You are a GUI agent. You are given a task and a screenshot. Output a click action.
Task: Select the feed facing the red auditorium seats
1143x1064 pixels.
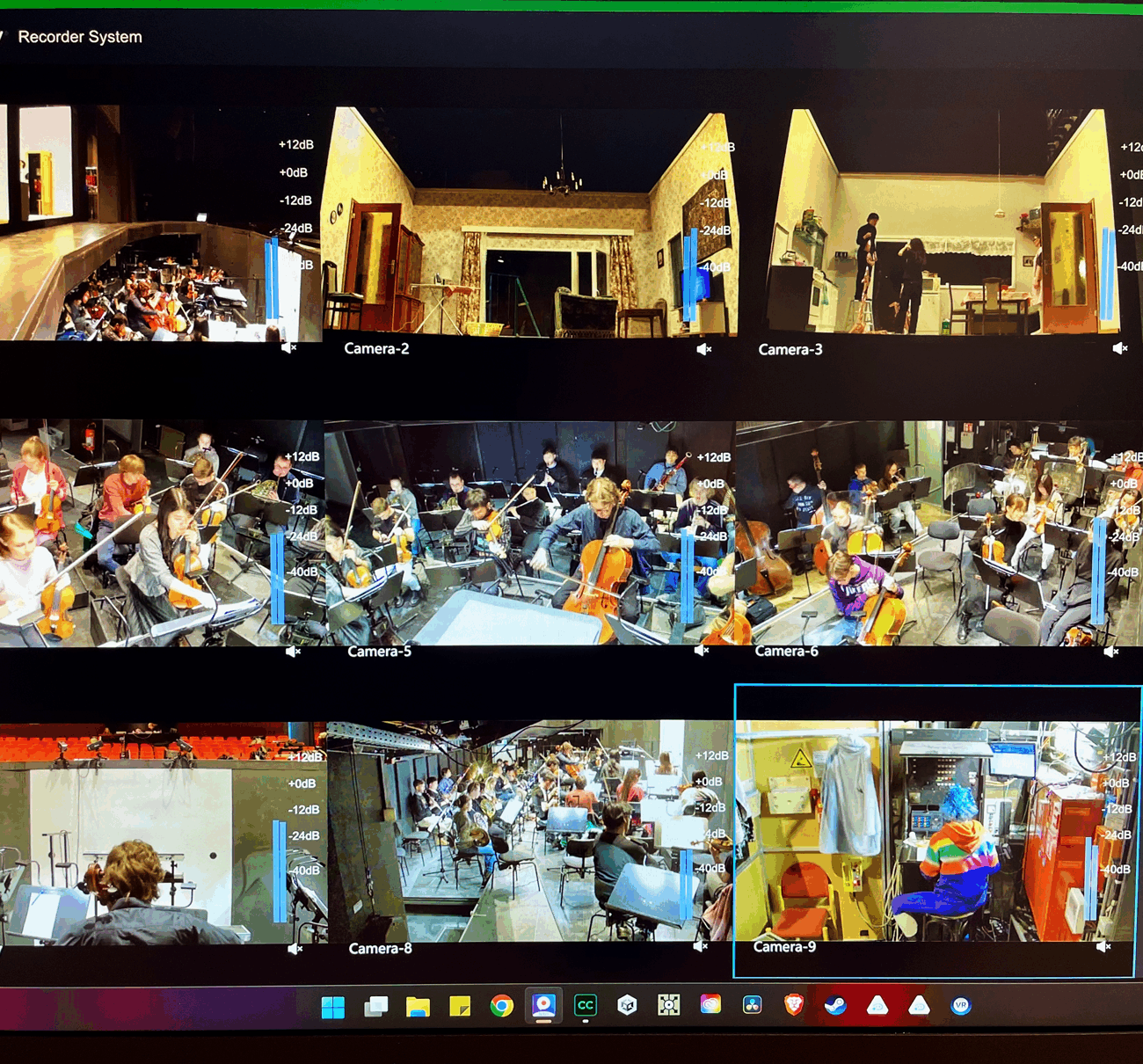(163, 833)
